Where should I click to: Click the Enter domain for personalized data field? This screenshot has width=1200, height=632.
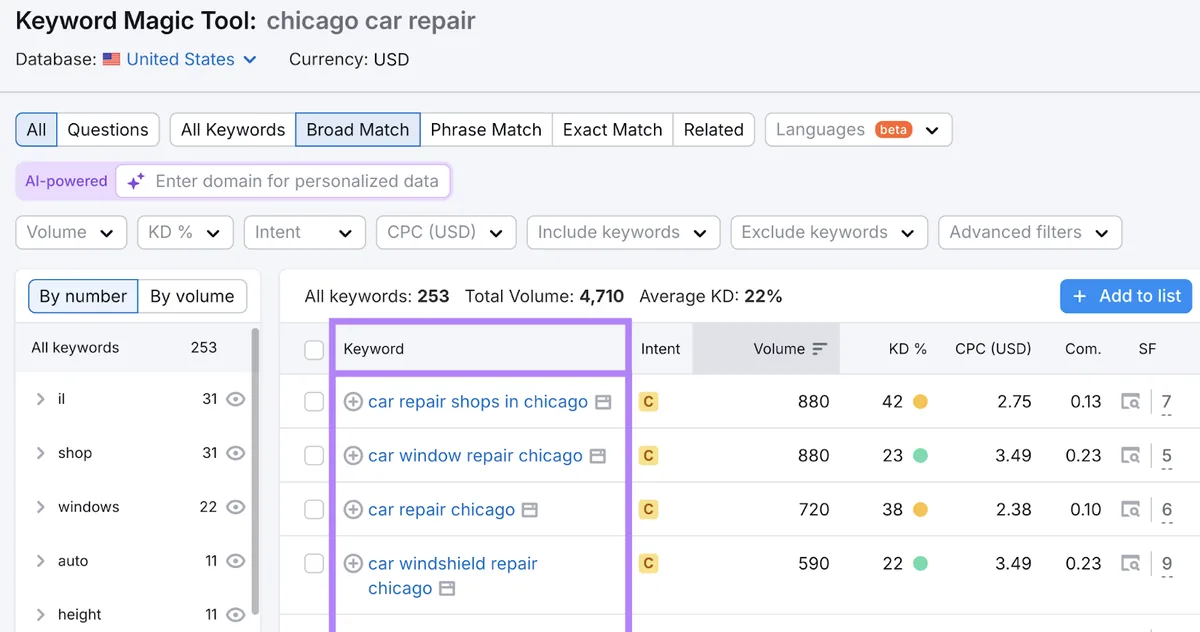(x=283, y=181)
